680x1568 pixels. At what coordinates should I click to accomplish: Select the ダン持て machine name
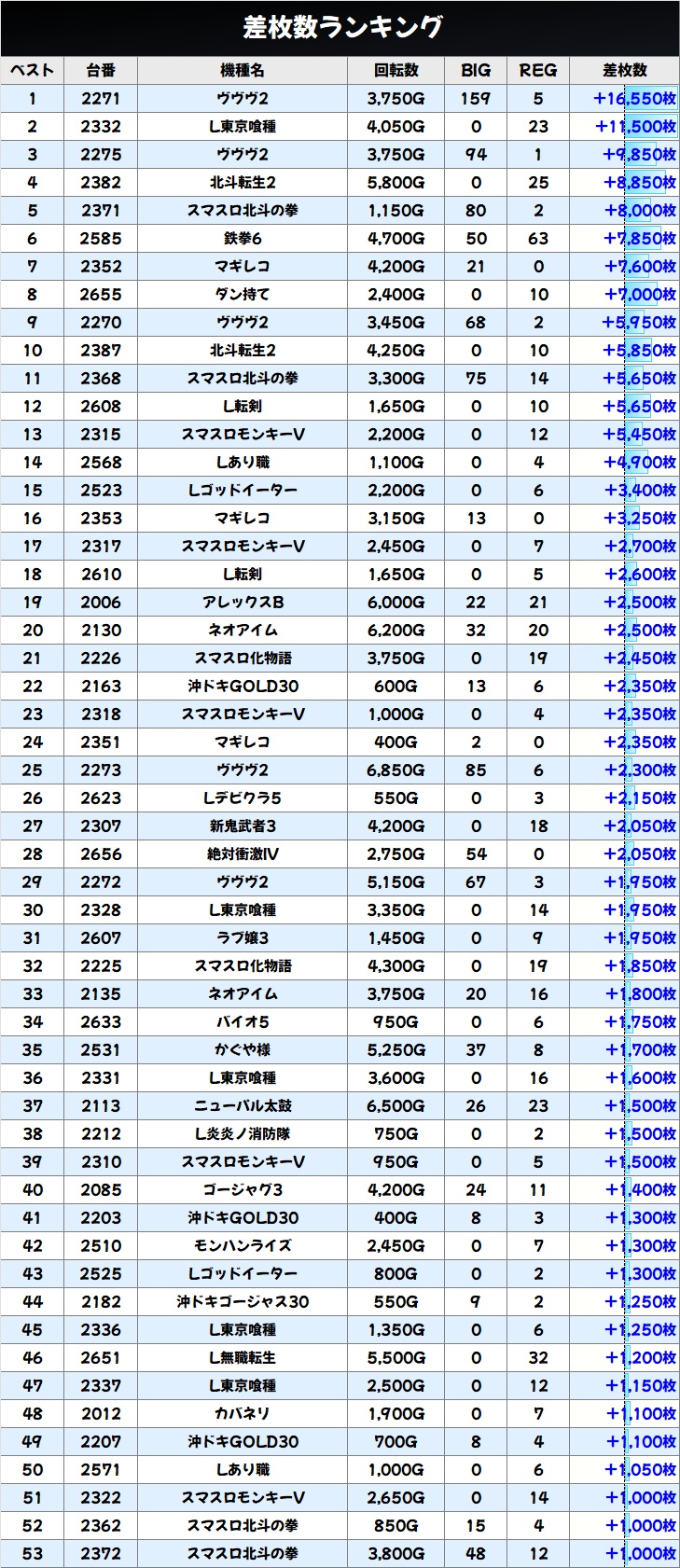pyautogui.click(x=243, y=295)
